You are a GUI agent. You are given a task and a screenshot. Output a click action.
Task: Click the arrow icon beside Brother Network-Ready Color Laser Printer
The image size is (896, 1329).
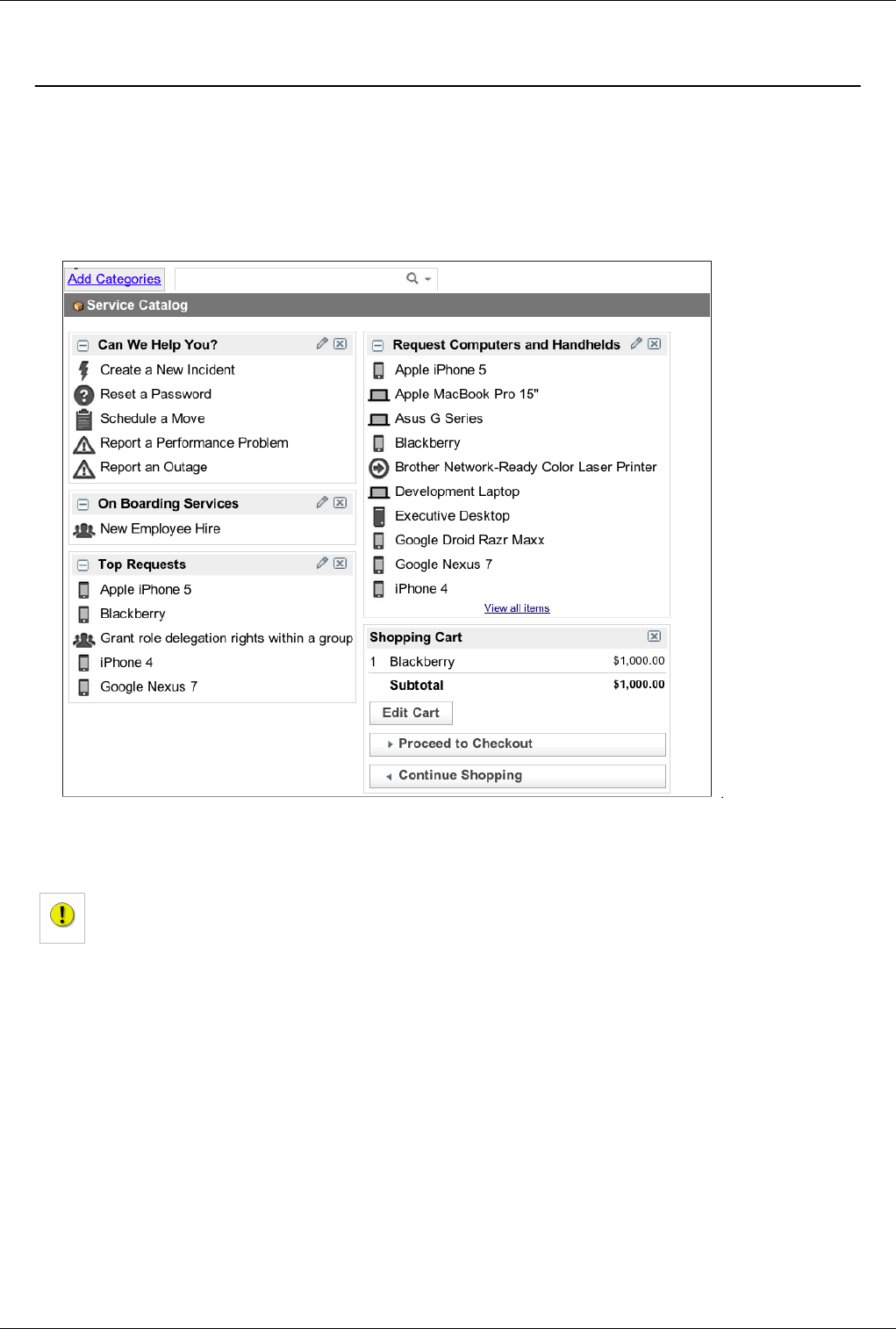(379, 468)
